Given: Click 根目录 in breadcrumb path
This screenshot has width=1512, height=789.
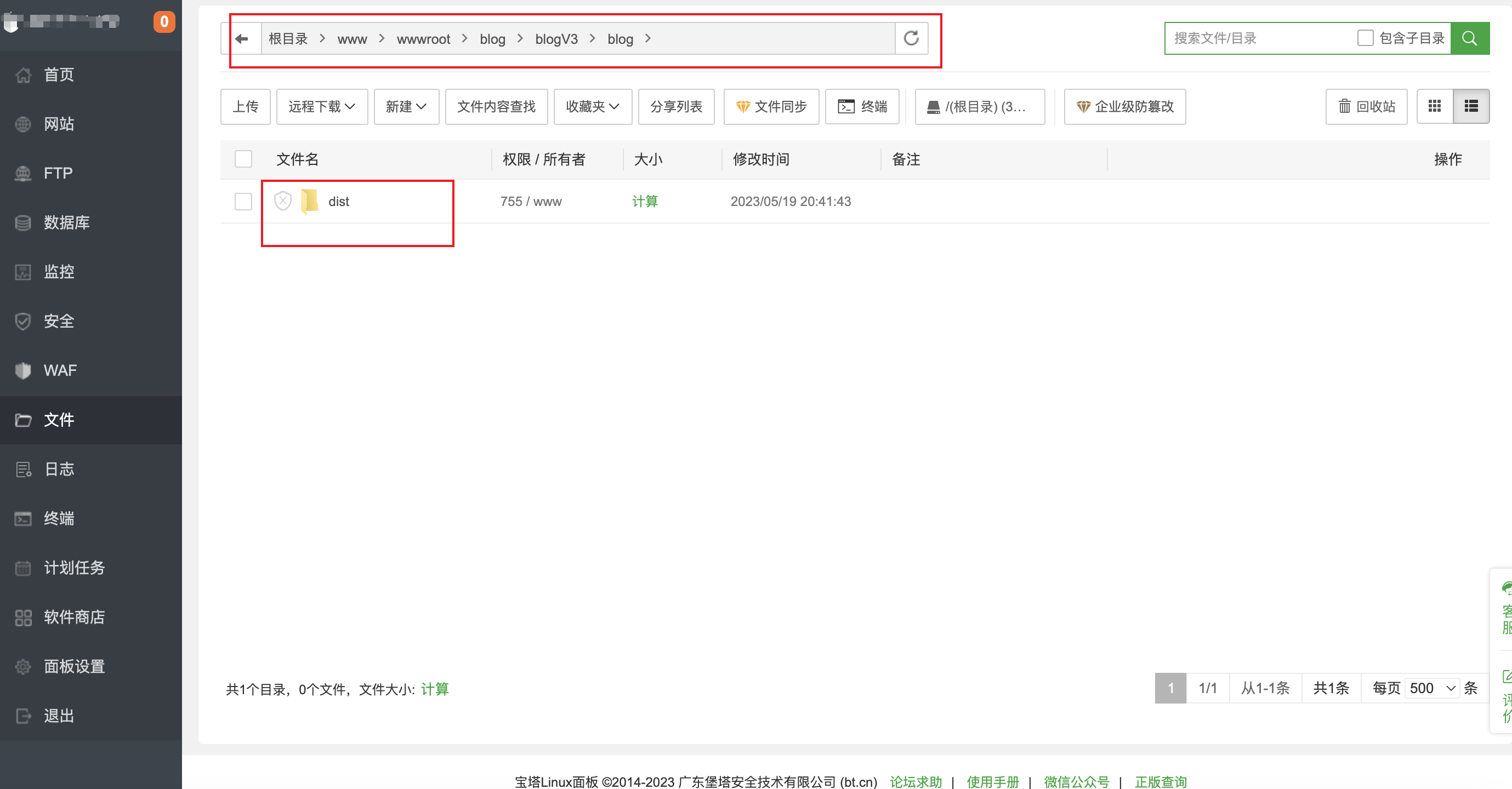Looking at the screenshot, I should click(x=288, y=39).
